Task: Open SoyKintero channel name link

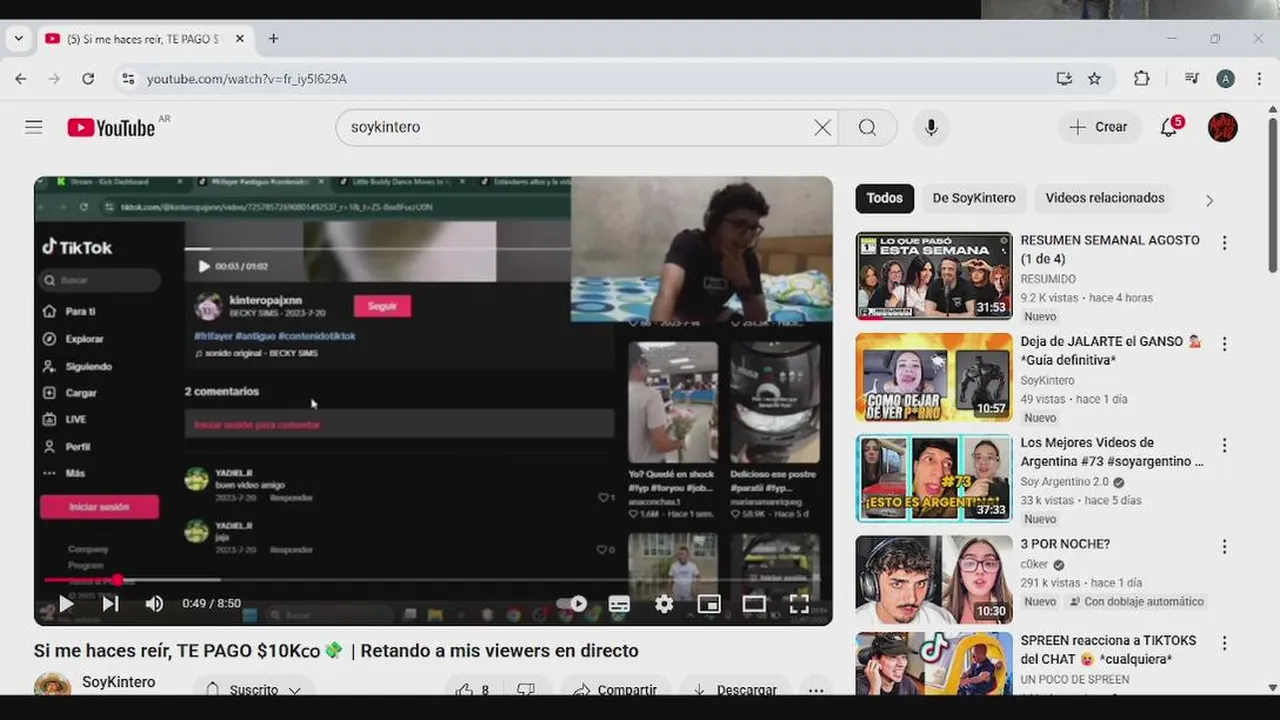Action: click(x=118, y=682)
